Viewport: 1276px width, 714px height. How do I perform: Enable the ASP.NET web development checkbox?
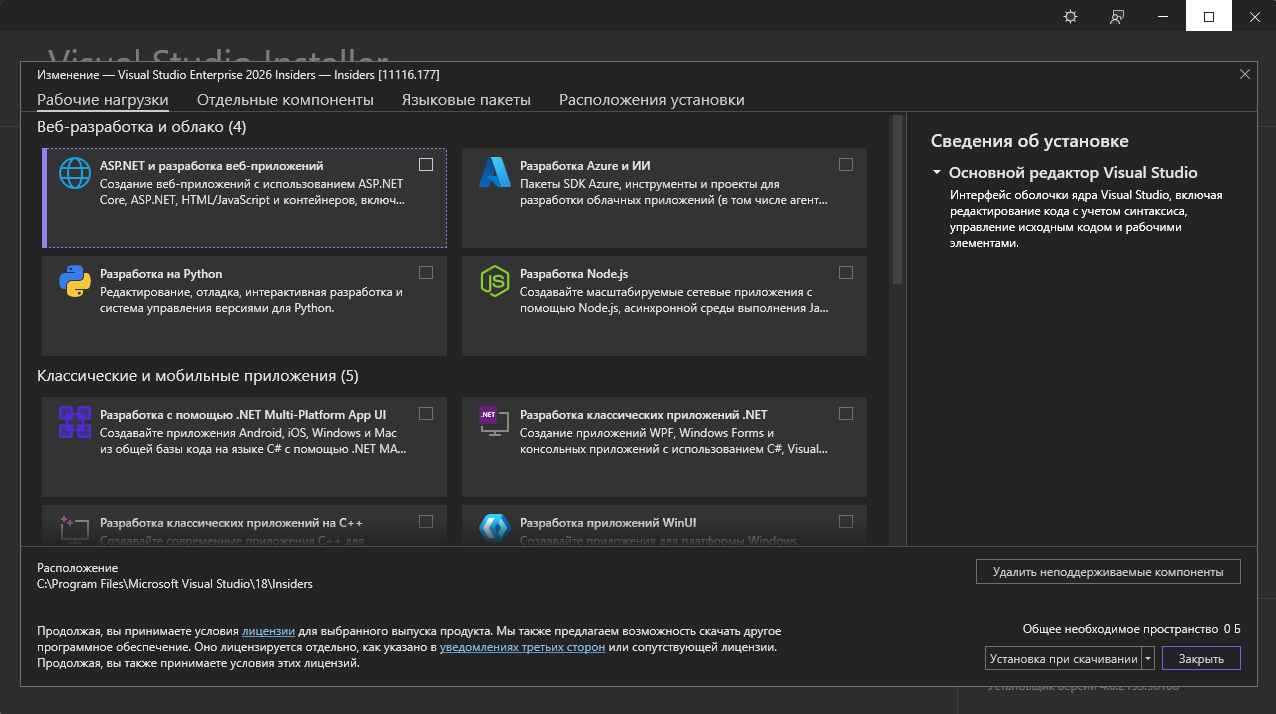426,165
